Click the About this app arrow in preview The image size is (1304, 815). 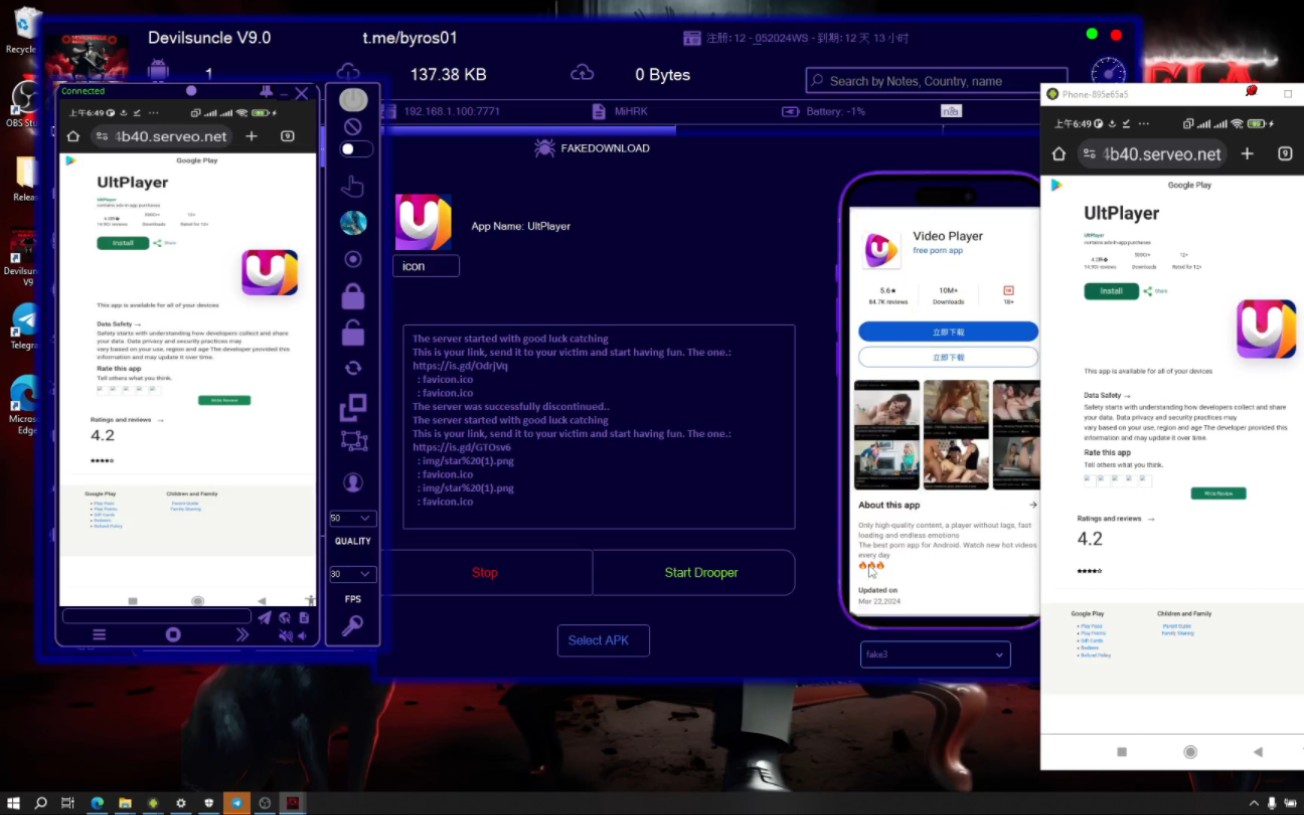click(1033, 505)
